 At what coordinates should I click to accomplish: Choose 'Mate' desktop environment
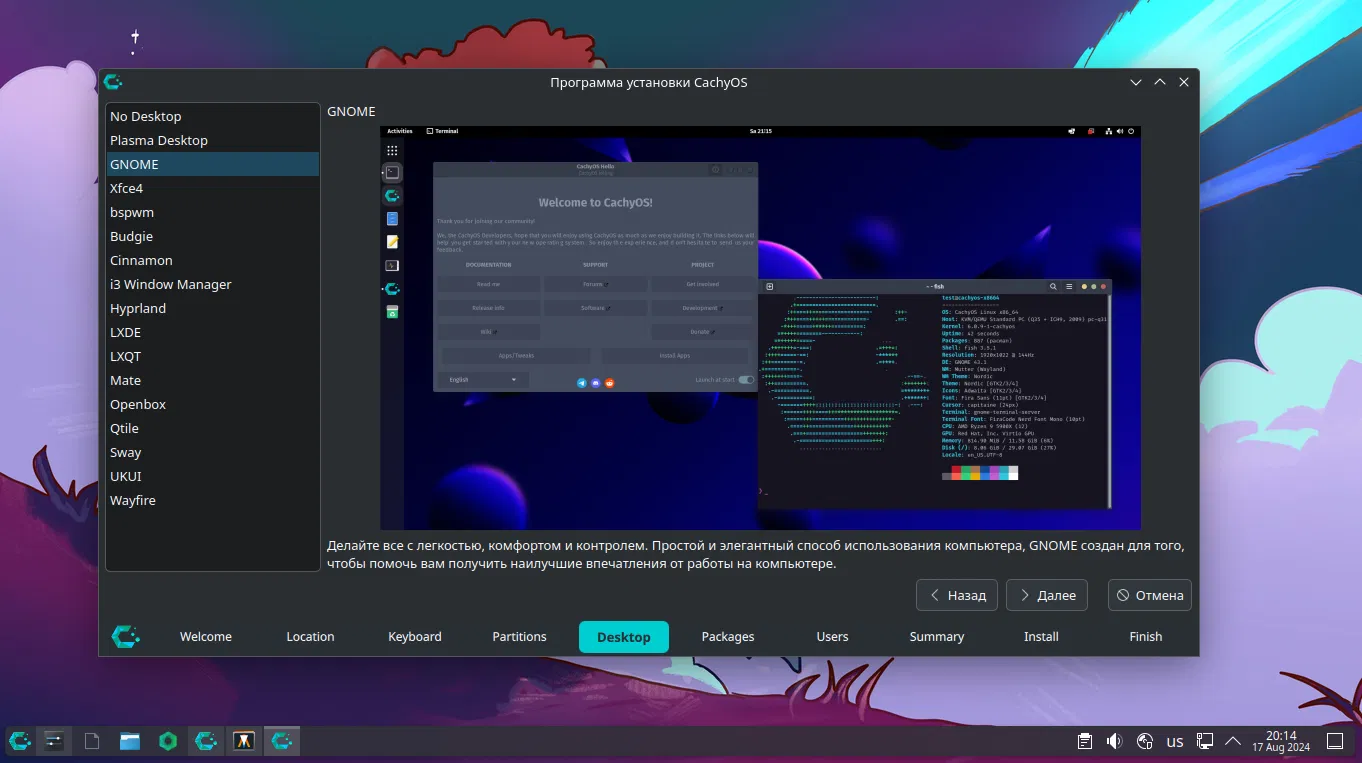pos(213,380)
